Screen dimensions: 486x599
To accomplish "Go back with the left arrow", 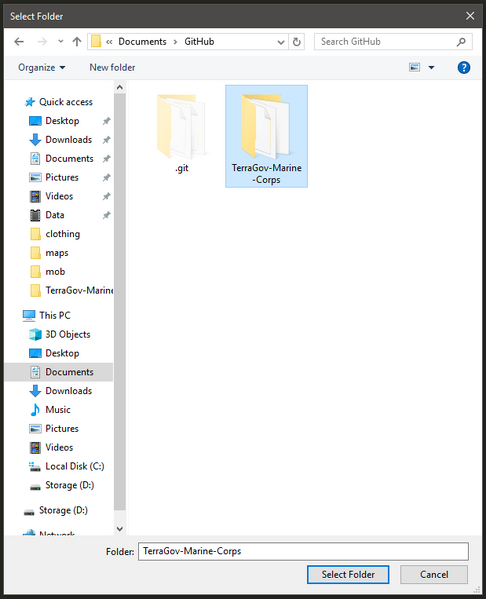I will point(19,41).
